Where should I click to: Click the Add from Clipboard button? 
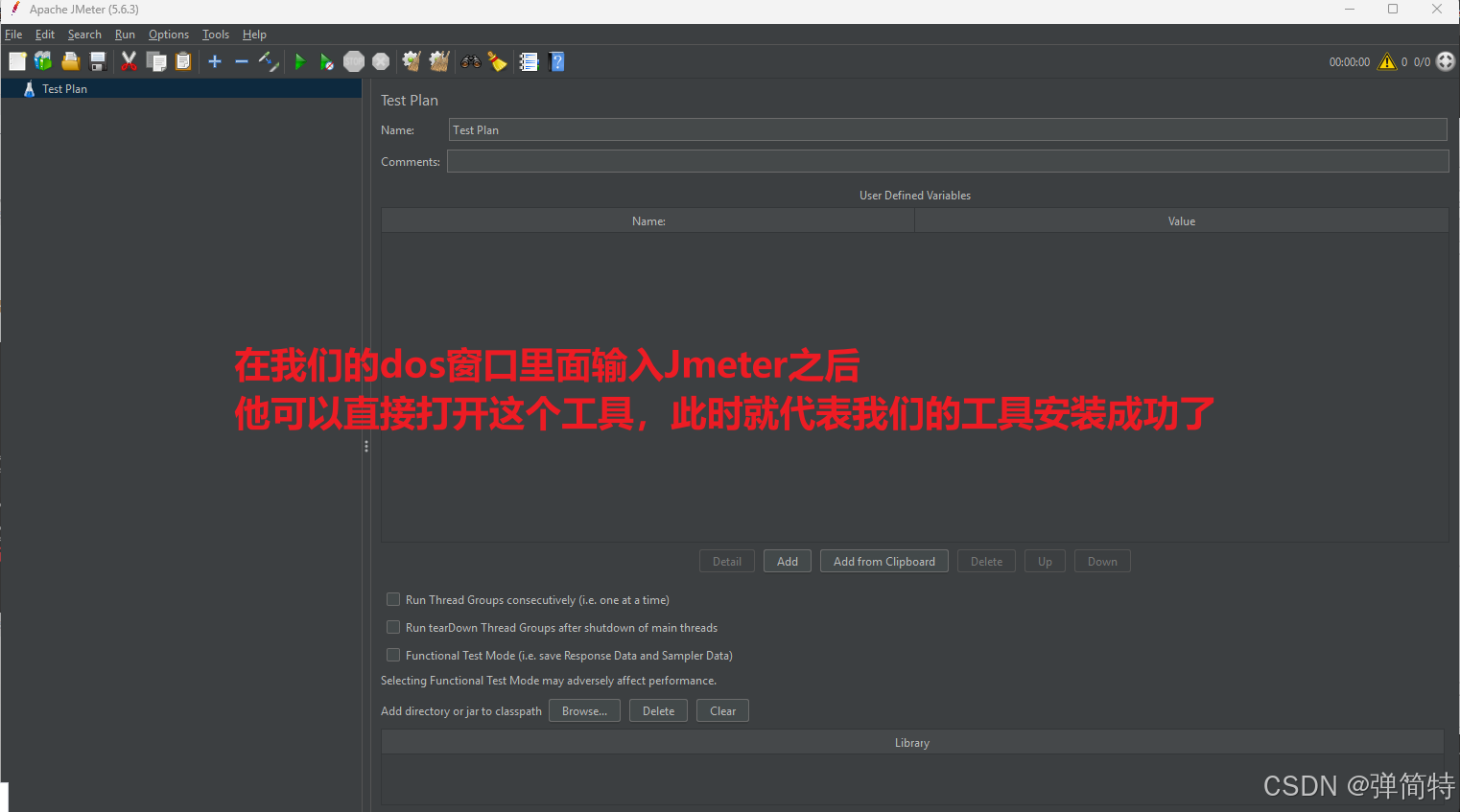[x=883, y=561]
